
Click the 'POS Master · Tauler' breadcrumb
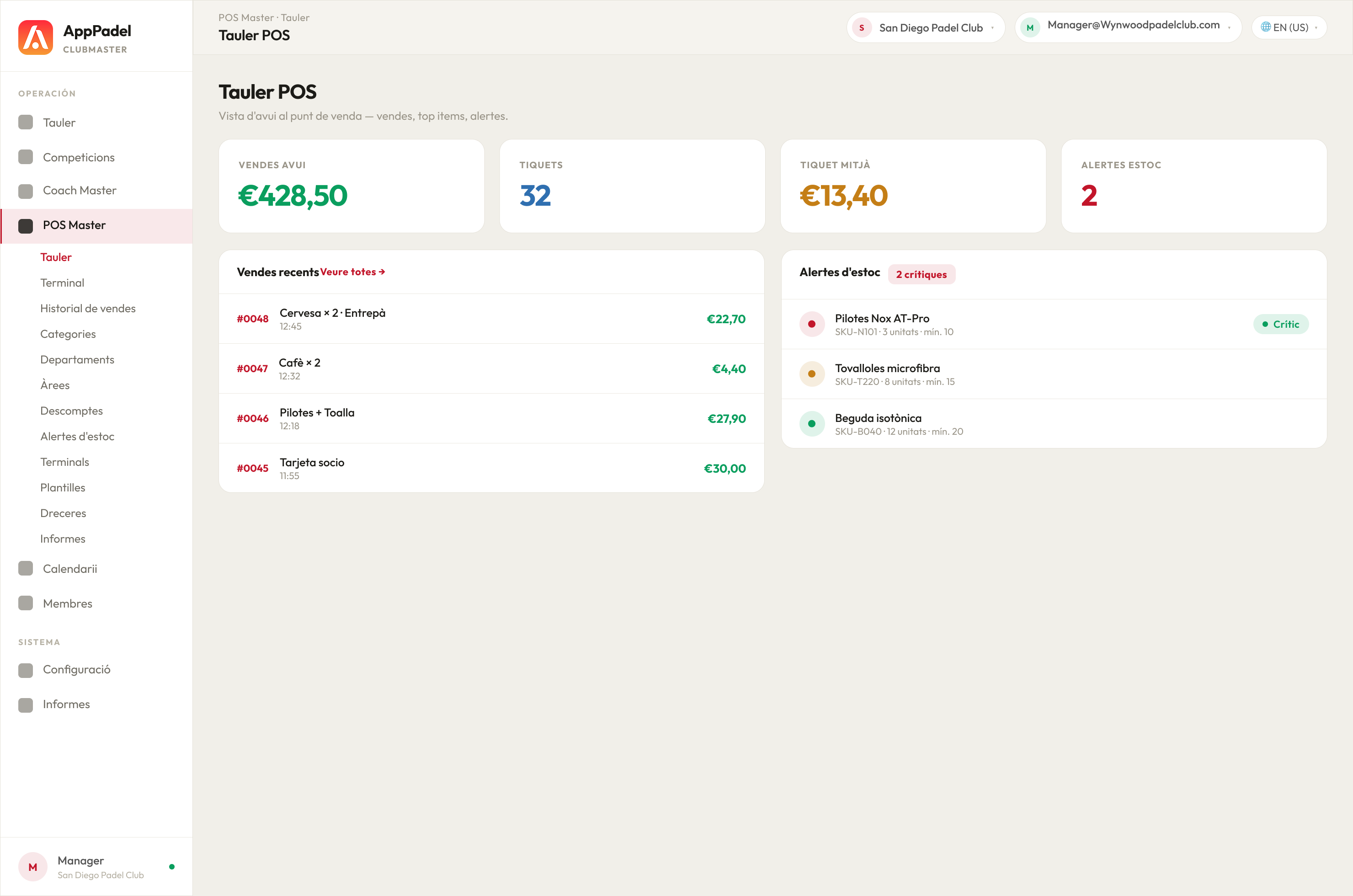click(264, 18)
